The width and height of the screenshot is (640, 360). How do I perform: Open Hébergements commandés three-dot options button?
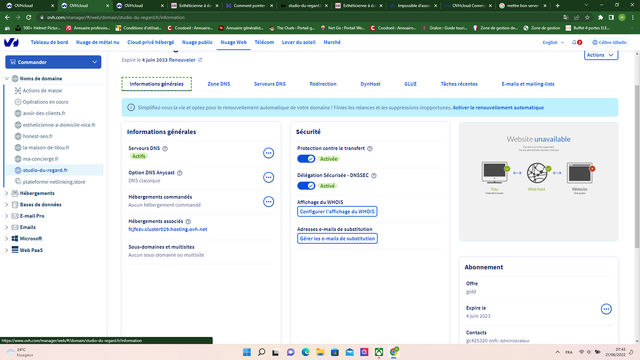point(268,202)
